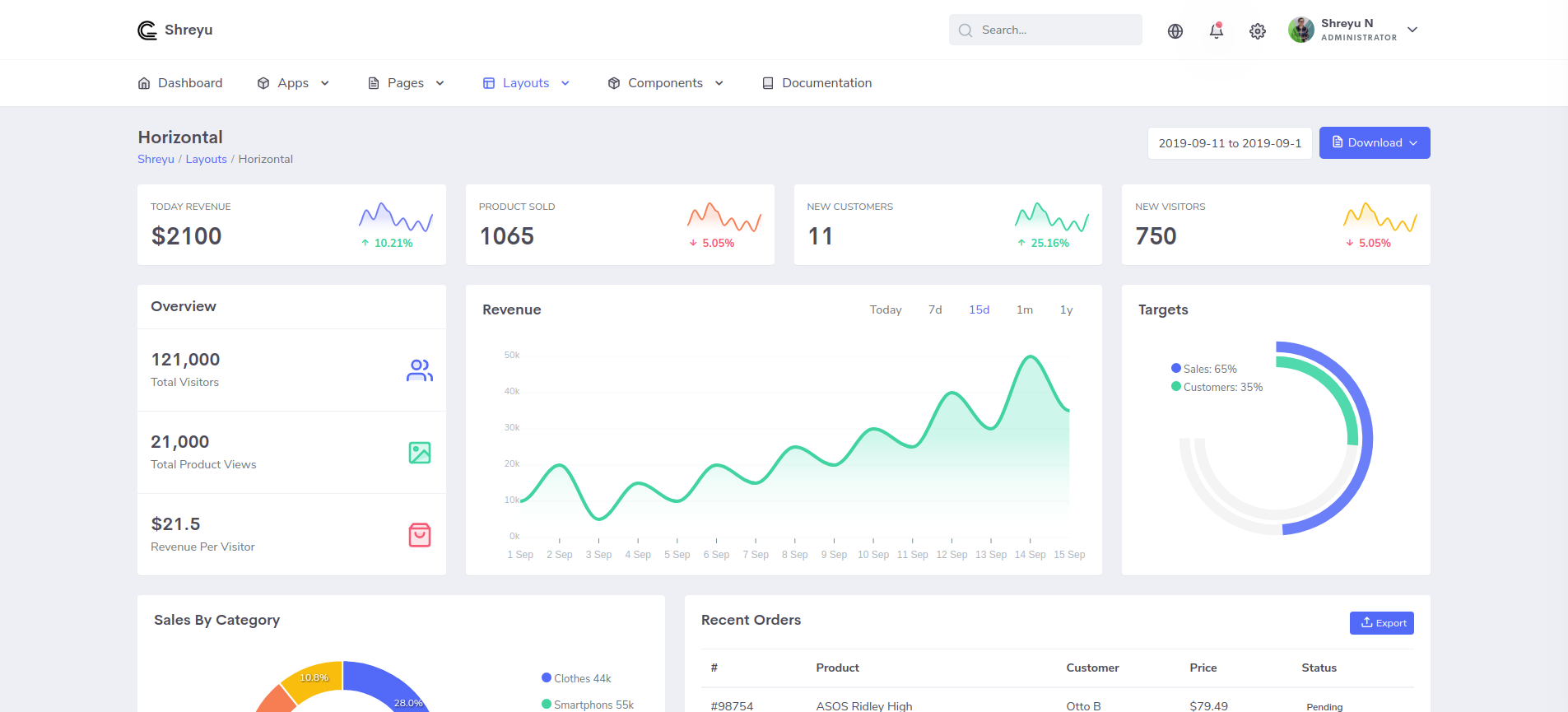The height and width of the screenshot is (712, 1568).
Task: Follow the Shreyu breadcrumb link
Action: [156, 159]
